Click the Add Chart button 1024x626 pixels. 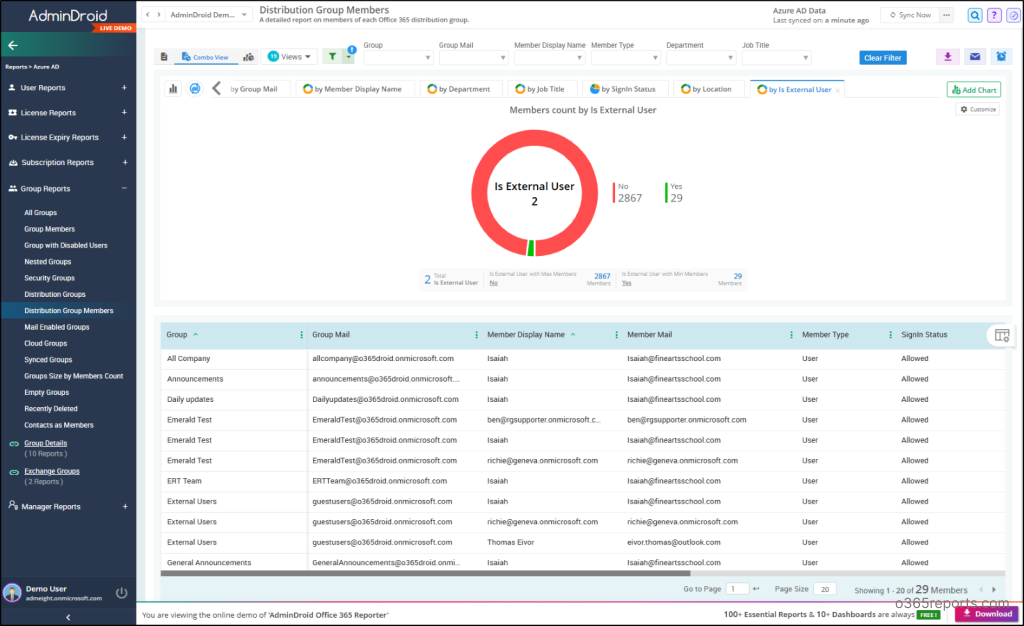974,89
